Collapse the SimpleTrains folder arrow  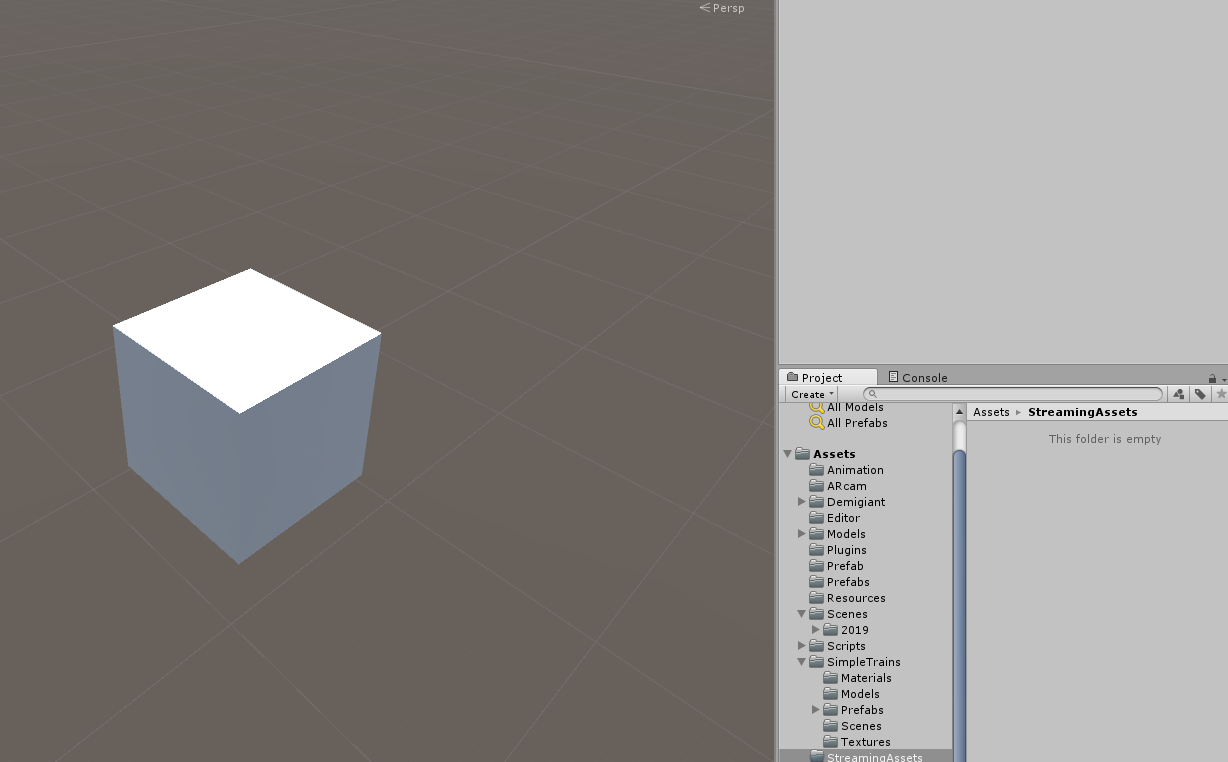click(x=802, y=662)
